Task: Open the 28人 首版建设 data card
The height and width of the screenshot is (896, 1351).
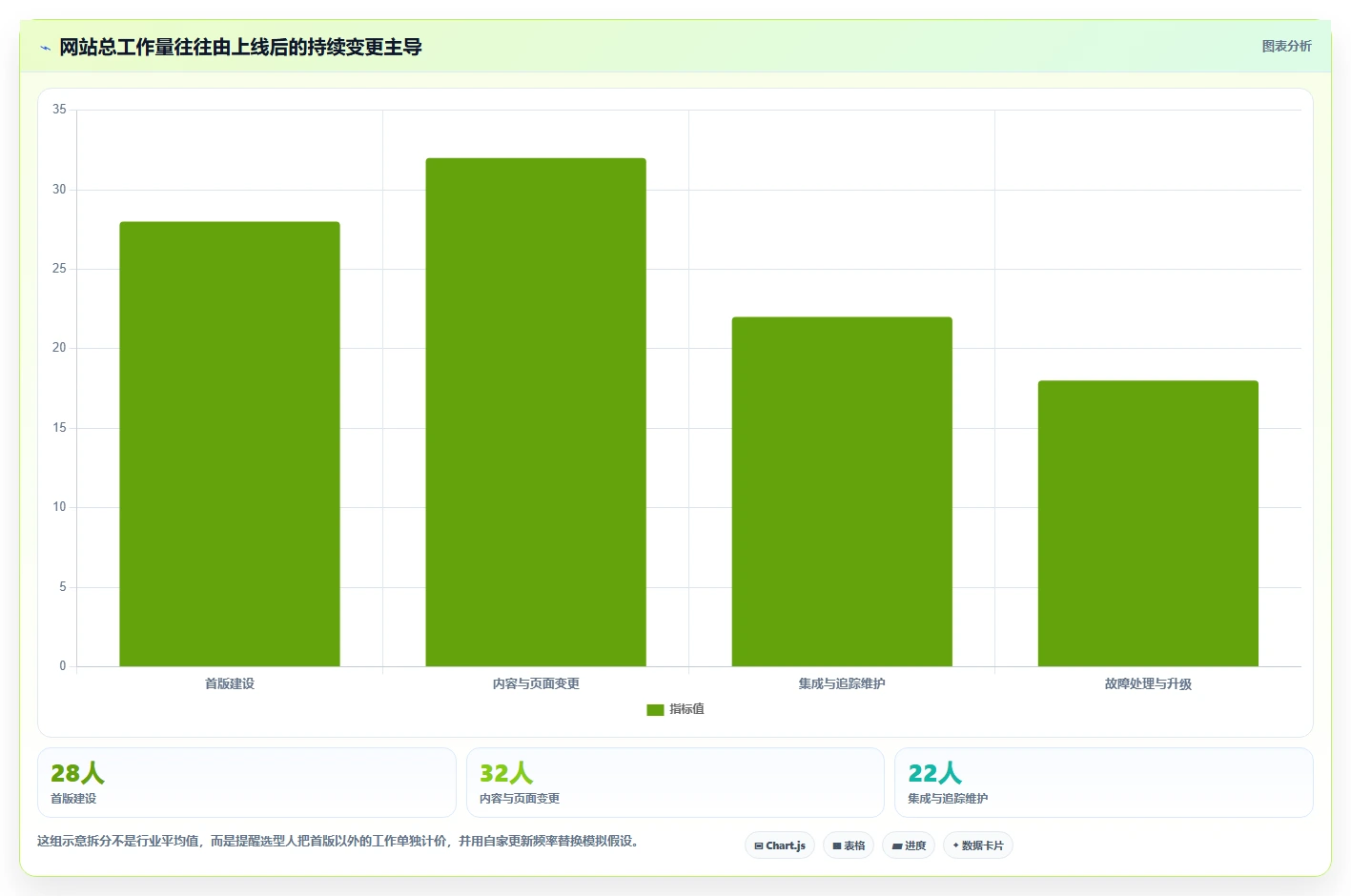Action: click(x=247, y=783)
